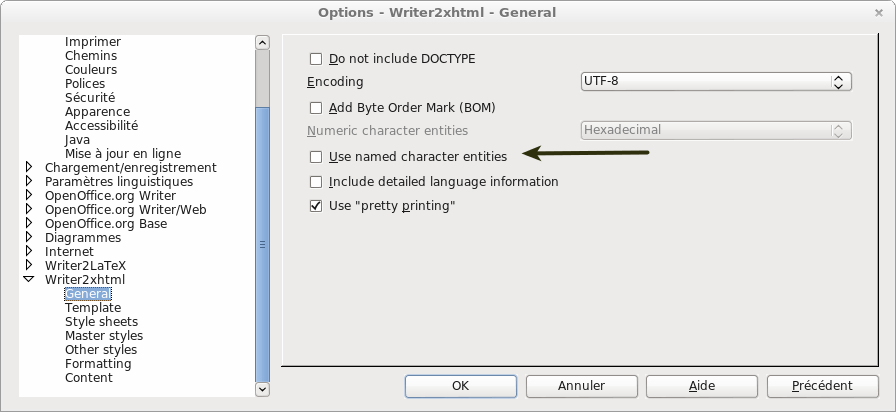
Task: Expand the Internet tree node
Action: point(29,252)
